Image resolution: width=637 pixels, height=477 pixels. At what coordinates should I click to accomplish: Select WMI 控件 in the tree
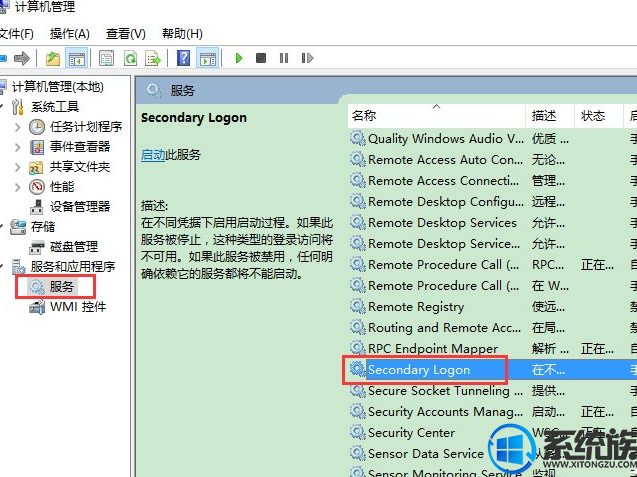[x=78, y=307]
